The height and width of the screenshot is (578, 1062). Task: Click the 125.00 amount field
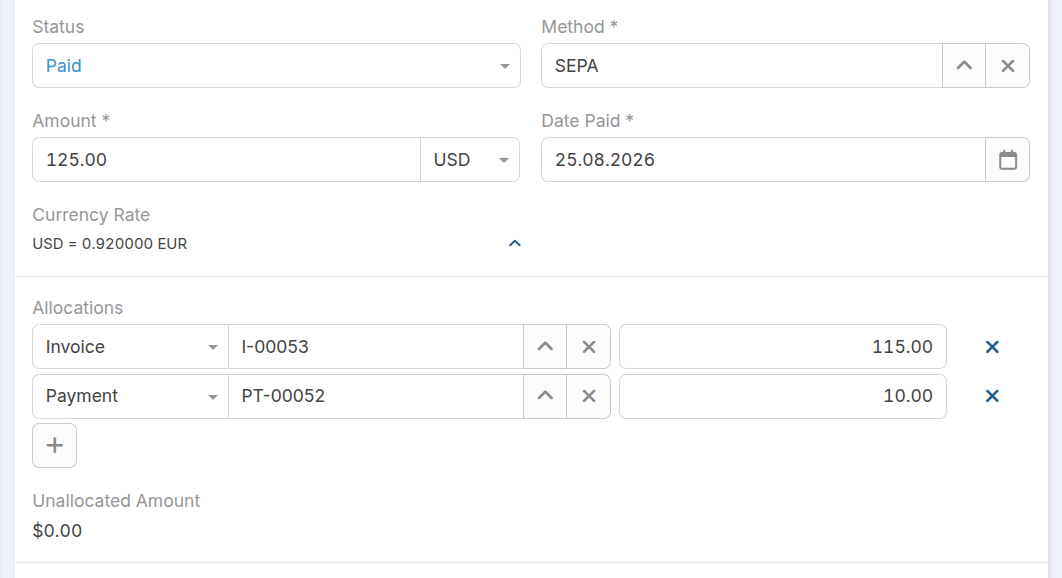click(x=226, y=160)
